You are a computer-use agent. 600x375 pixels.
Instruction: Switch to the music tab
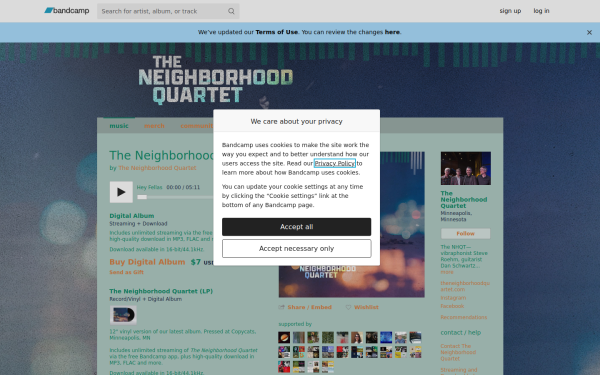click(119, 126)
